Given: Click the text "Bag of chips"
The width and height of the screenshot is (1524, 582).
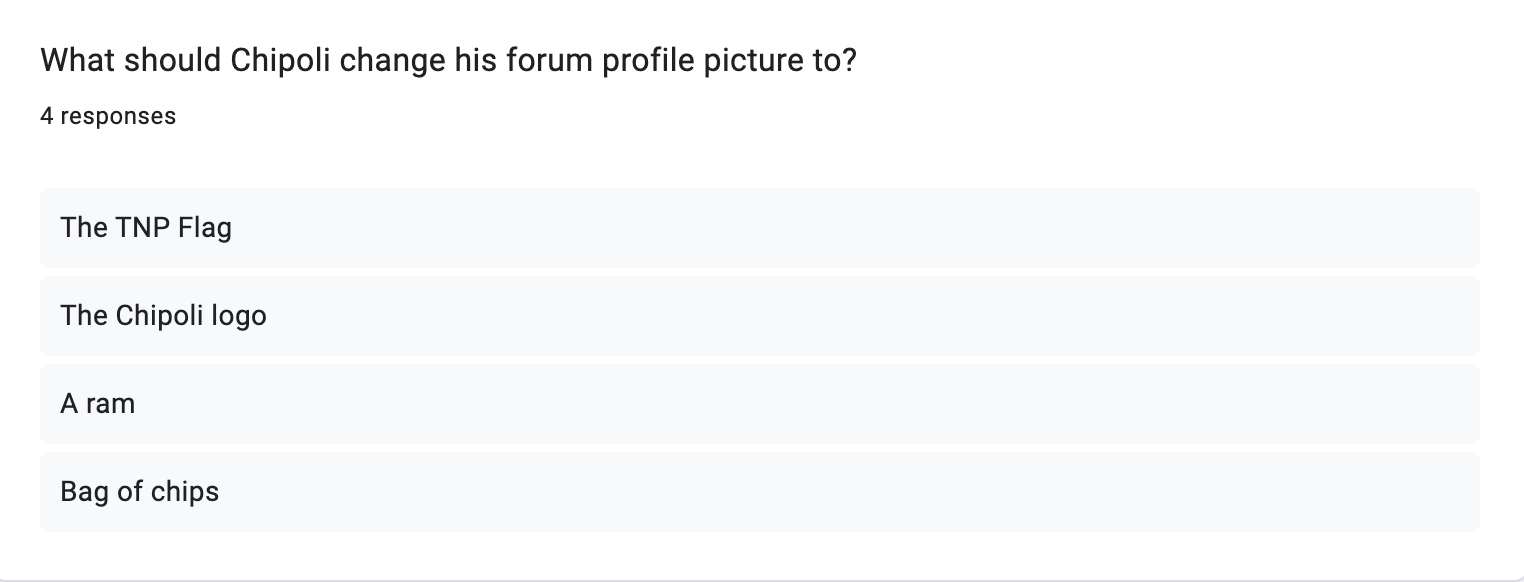Looking at the screenshot, I should [x=140, y=491].
